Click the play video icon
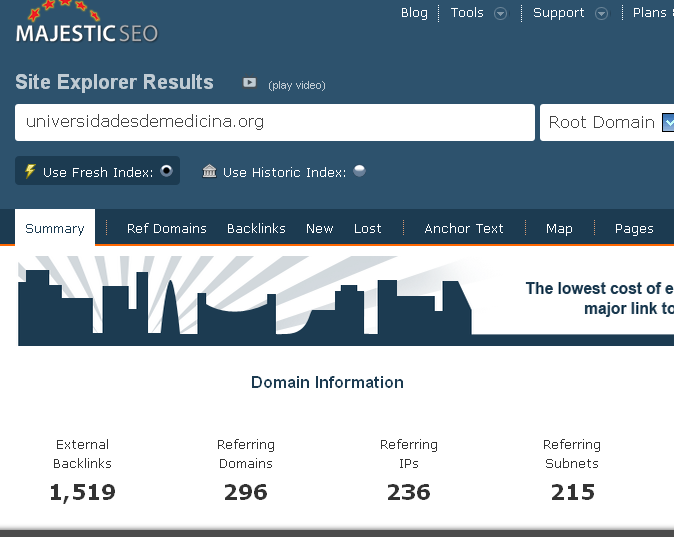The height and width of the screenshot is (537, 674). click(250, 83)
